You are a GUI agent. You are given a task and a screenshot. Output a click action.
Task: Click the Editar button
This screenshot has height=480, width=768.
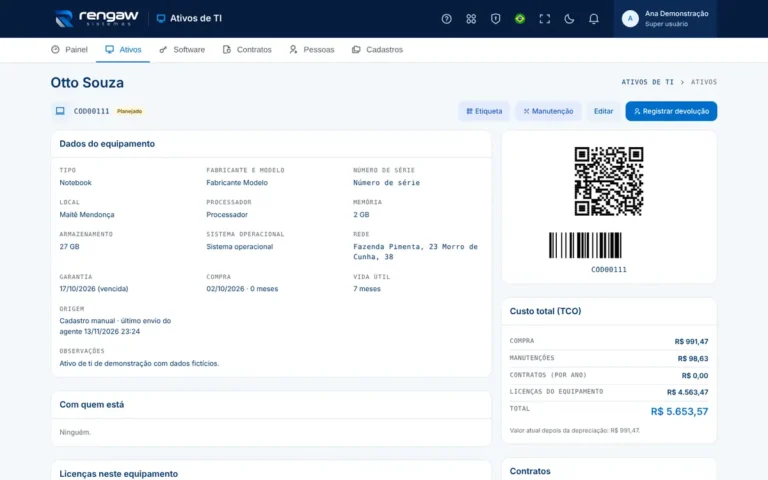(603, 111)
